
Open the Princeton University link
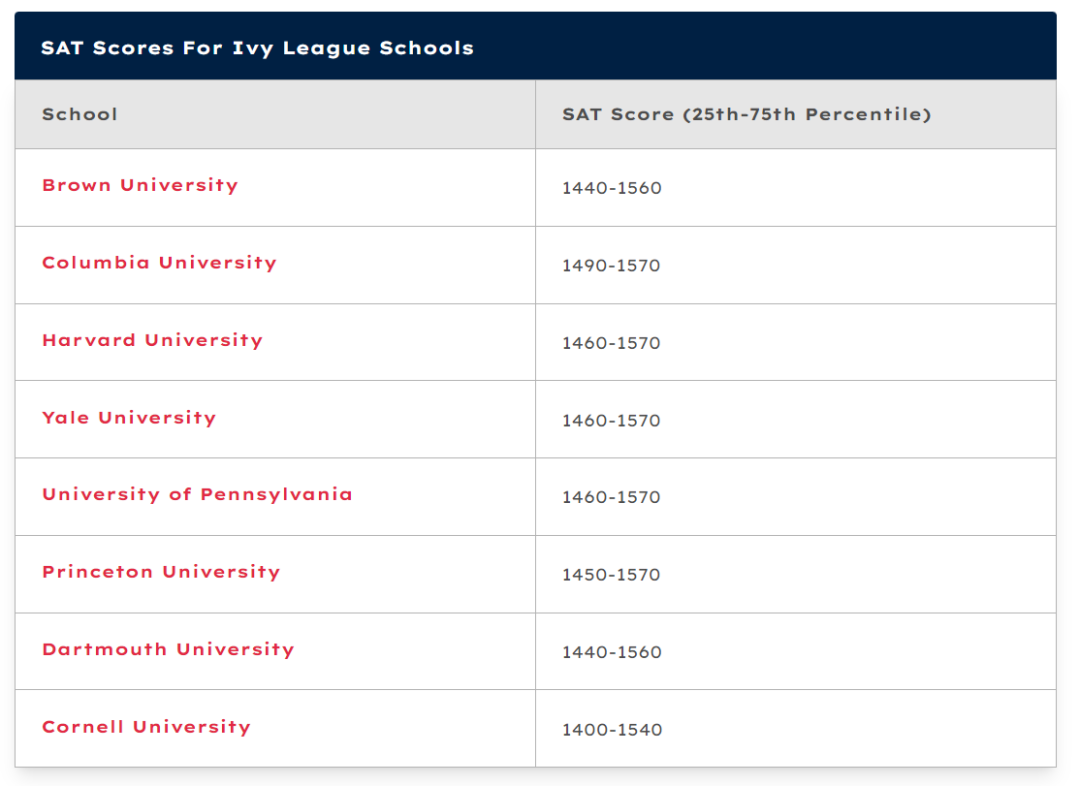[161, 572]
